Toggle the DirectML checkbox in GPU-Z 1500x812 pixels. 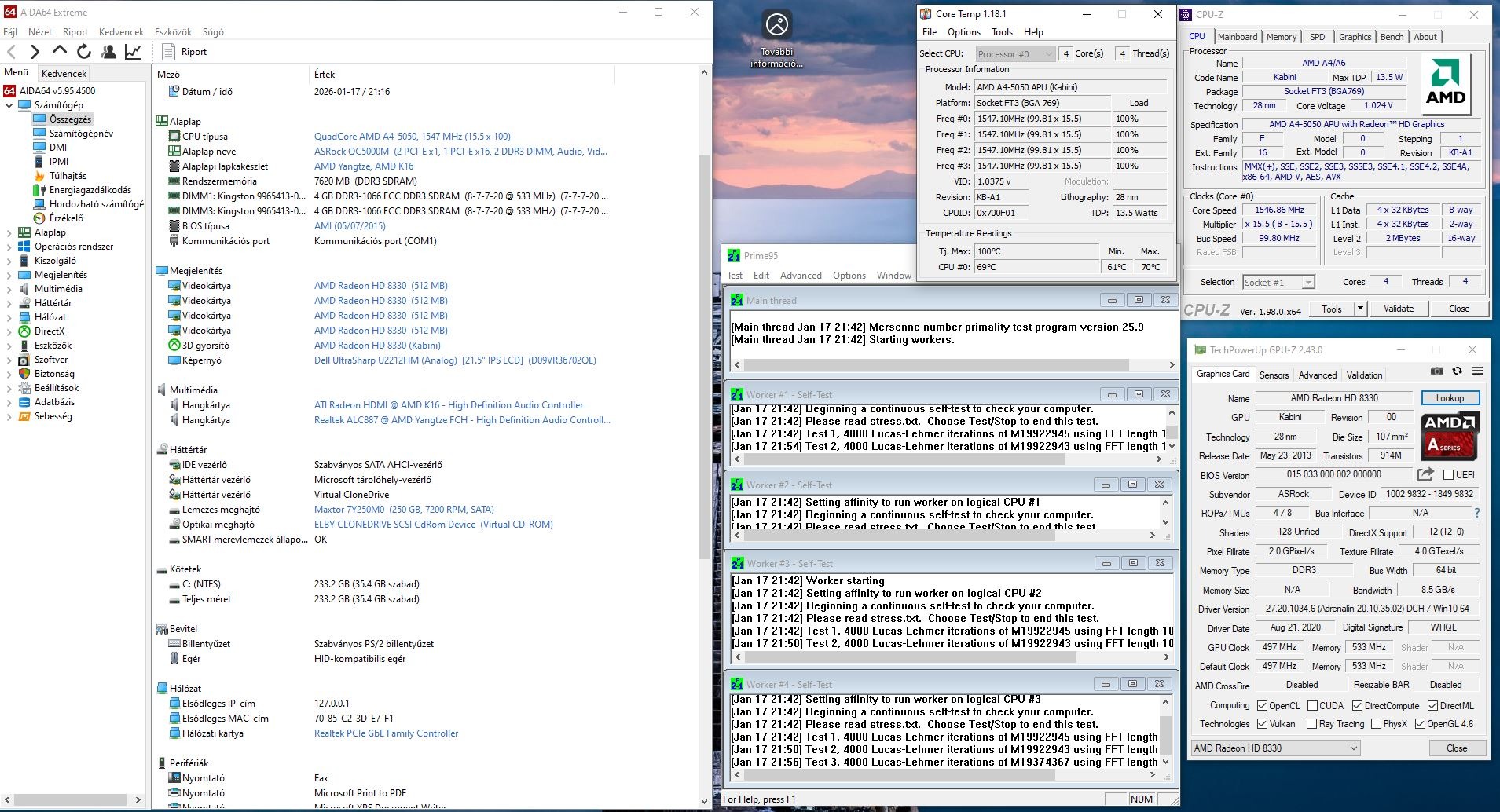click(1432, 706)
